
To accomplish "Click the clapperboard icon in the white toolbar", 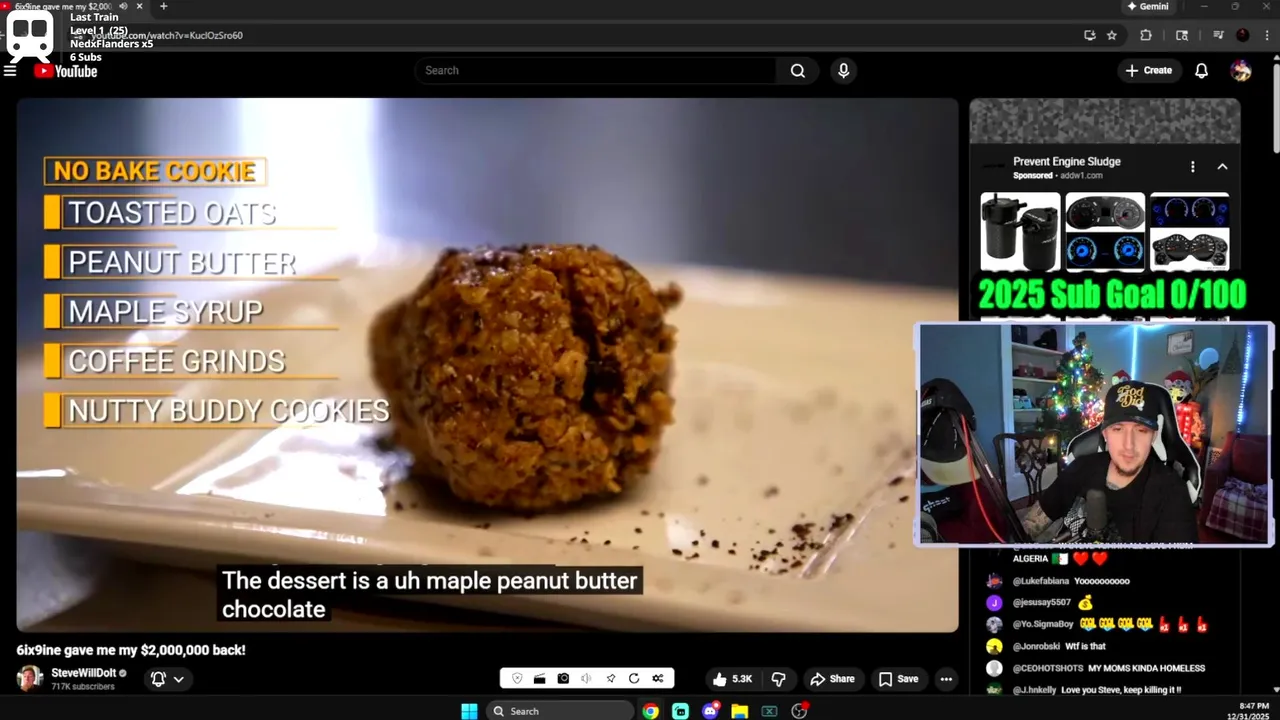I will click(539, 678).
